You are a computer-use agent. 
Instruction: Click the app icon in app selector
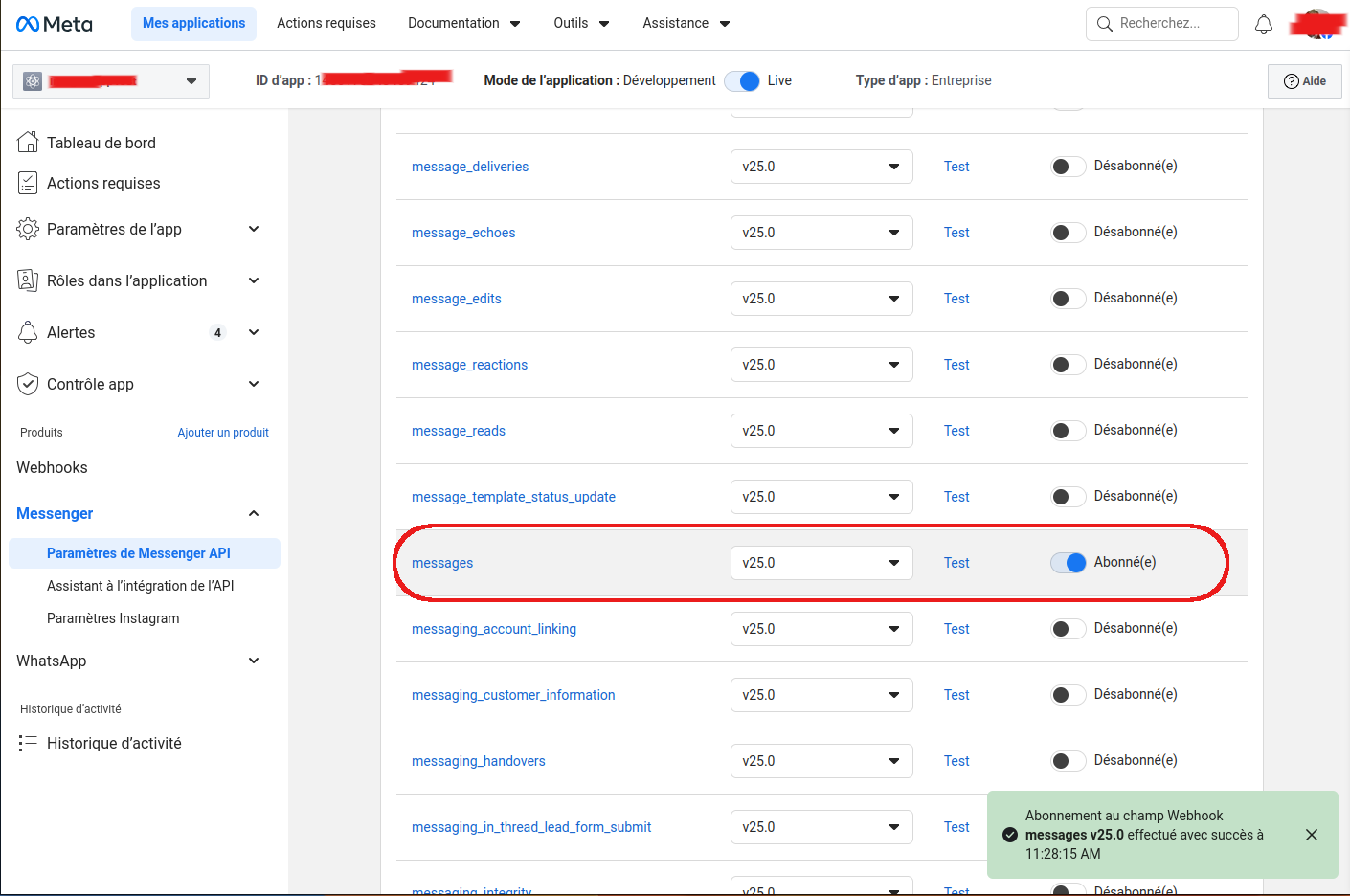(x=33, y=81)
